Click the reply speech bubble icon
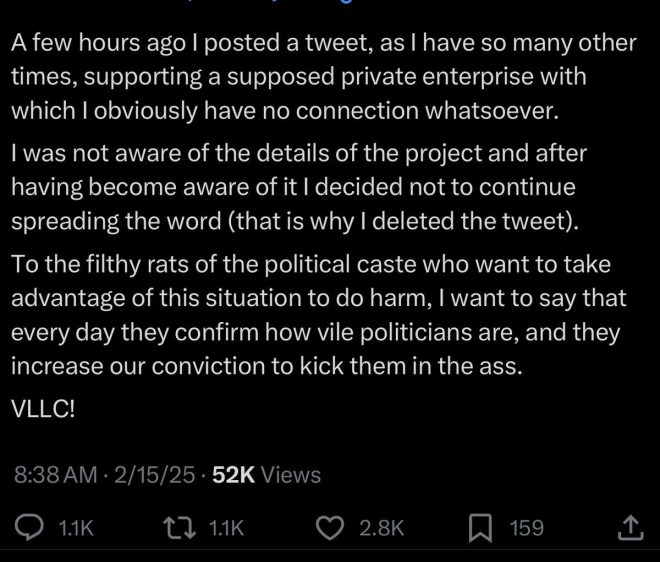The width and height of the screenshot is (660, 562). 29,528
